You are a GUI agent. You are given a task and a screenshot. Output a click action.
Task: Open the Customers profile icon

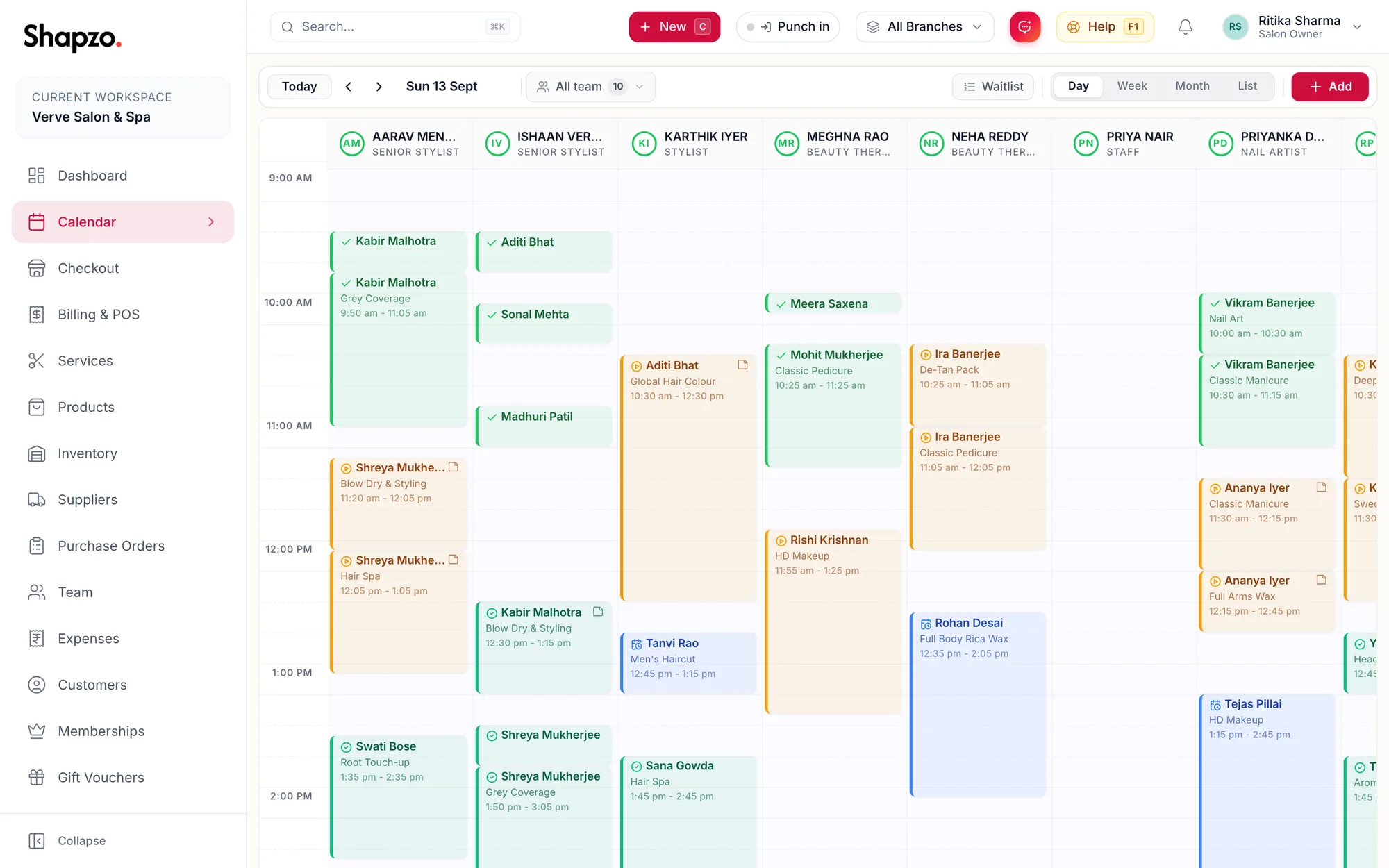point(36,685)
